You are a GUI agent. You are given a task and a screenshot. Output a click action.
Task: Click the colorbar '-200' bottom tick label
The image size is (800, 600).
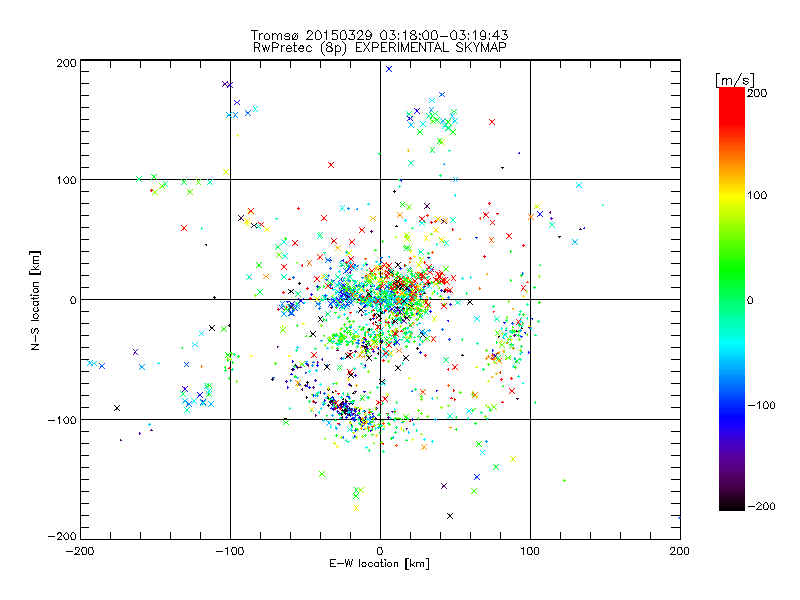pyautogui.click(x=761, y=506)
